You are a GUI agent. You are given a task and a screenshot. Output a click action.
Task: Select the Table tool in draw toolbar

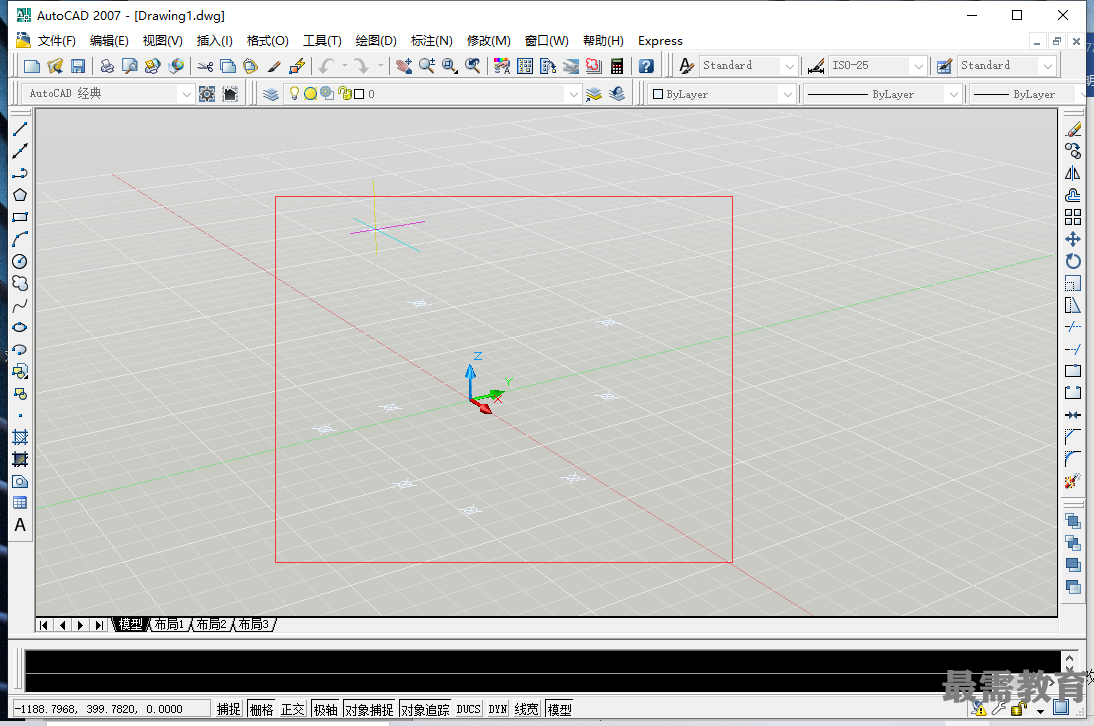click(20, 503)
